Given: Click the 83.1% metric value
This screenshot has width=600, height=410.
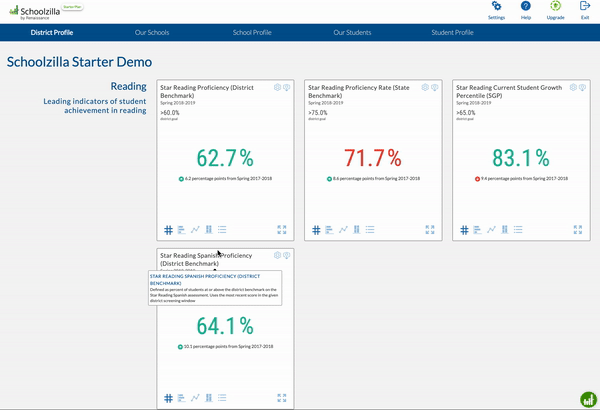Looking at the screenshot, I should point(521,158).
